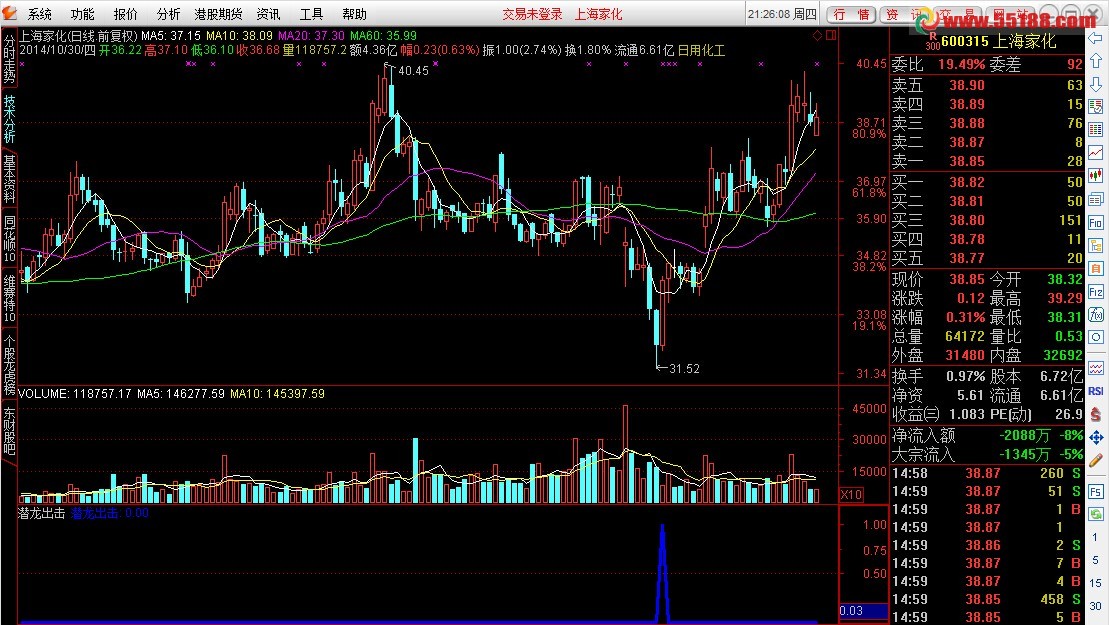Click the 大宗流入 value -1345万
This screenshot has width=1109, height=625.
click(x=1024, y=455)
